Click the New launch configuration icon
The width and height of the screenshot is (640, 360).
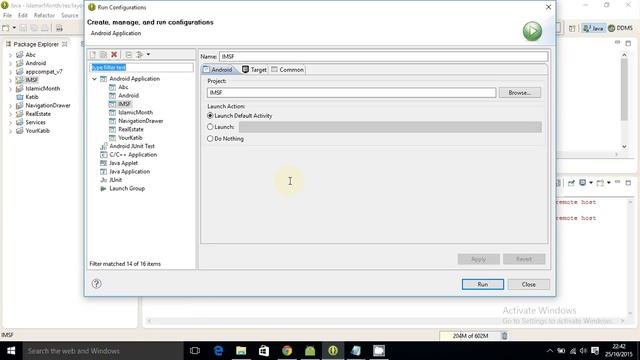point(93,54)
